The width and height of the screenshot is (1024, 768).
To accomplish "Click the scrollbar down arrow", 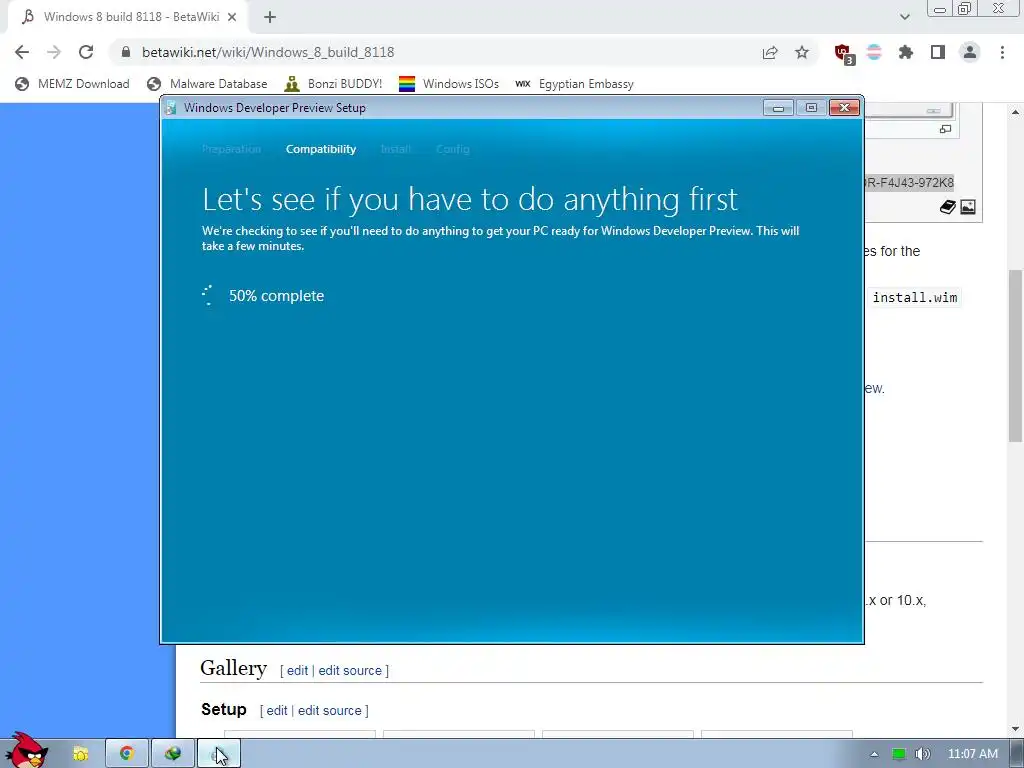I will tap(1016, 729).
